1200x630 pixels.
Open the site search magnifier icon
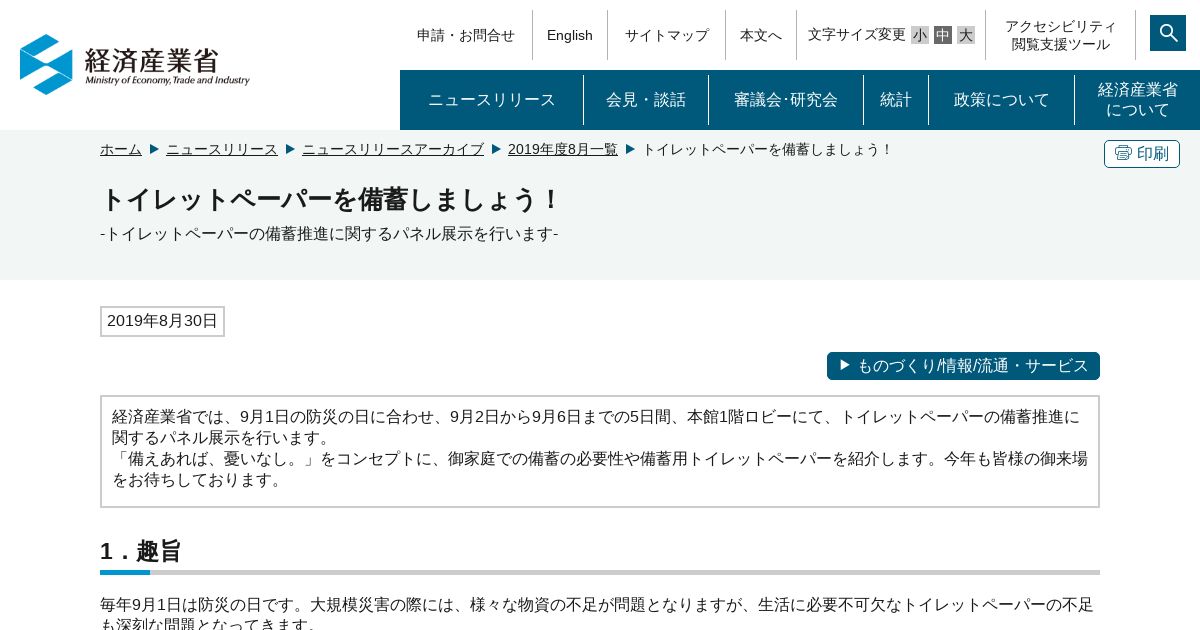[1167, 33]
